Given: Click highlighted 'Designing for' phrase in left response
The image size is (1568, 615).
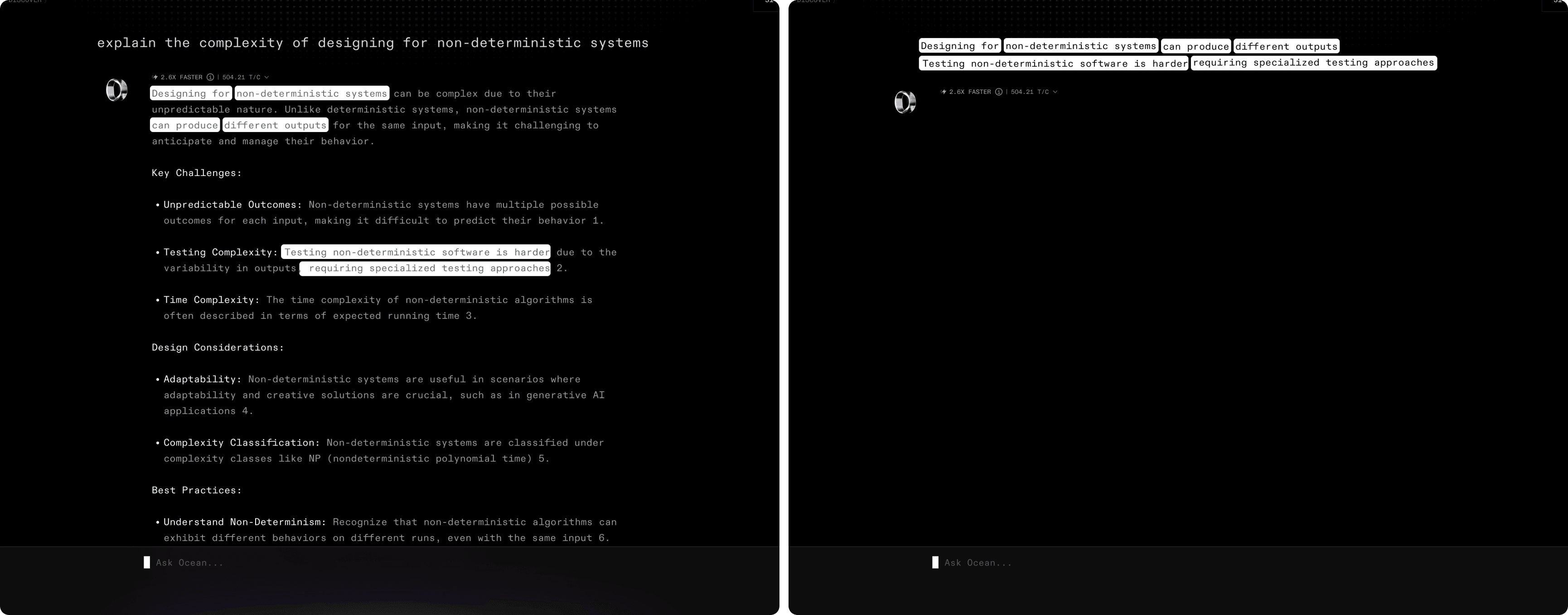Looking at the screenshot, I should pyautogui.click(x=190, y=93).
